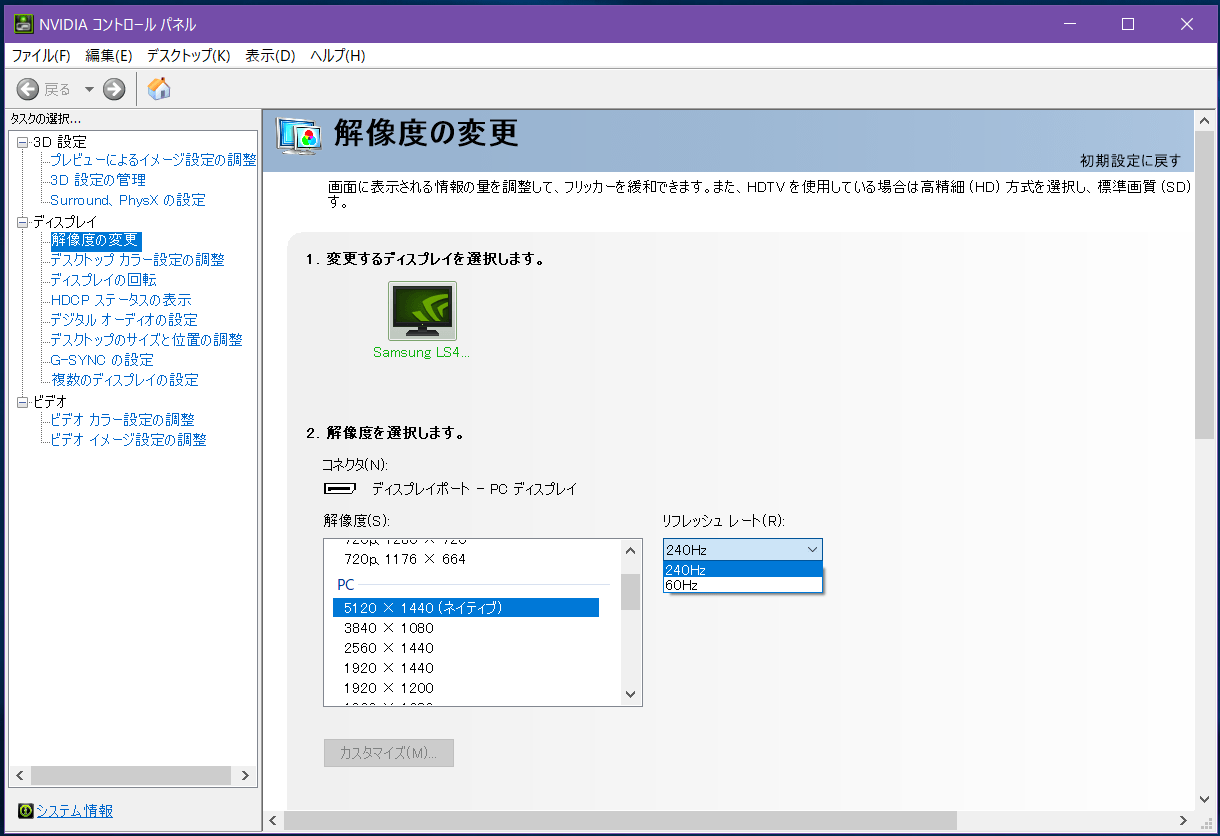This screenshot has height=836, width=1220.
Task: Open デジタル オーディオの設定
Action: click(124, 320)
